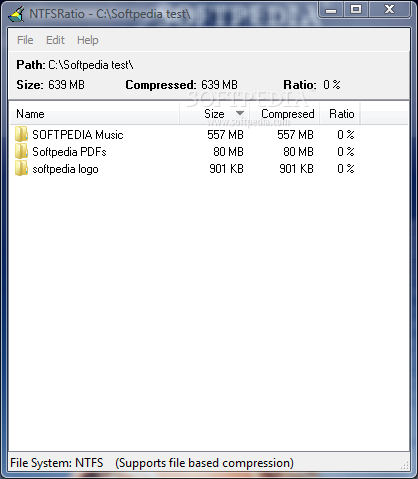Click compressed 557 MB value for SOFTPEDIA Music
418x479 pixels.
[x=295, y=135]
